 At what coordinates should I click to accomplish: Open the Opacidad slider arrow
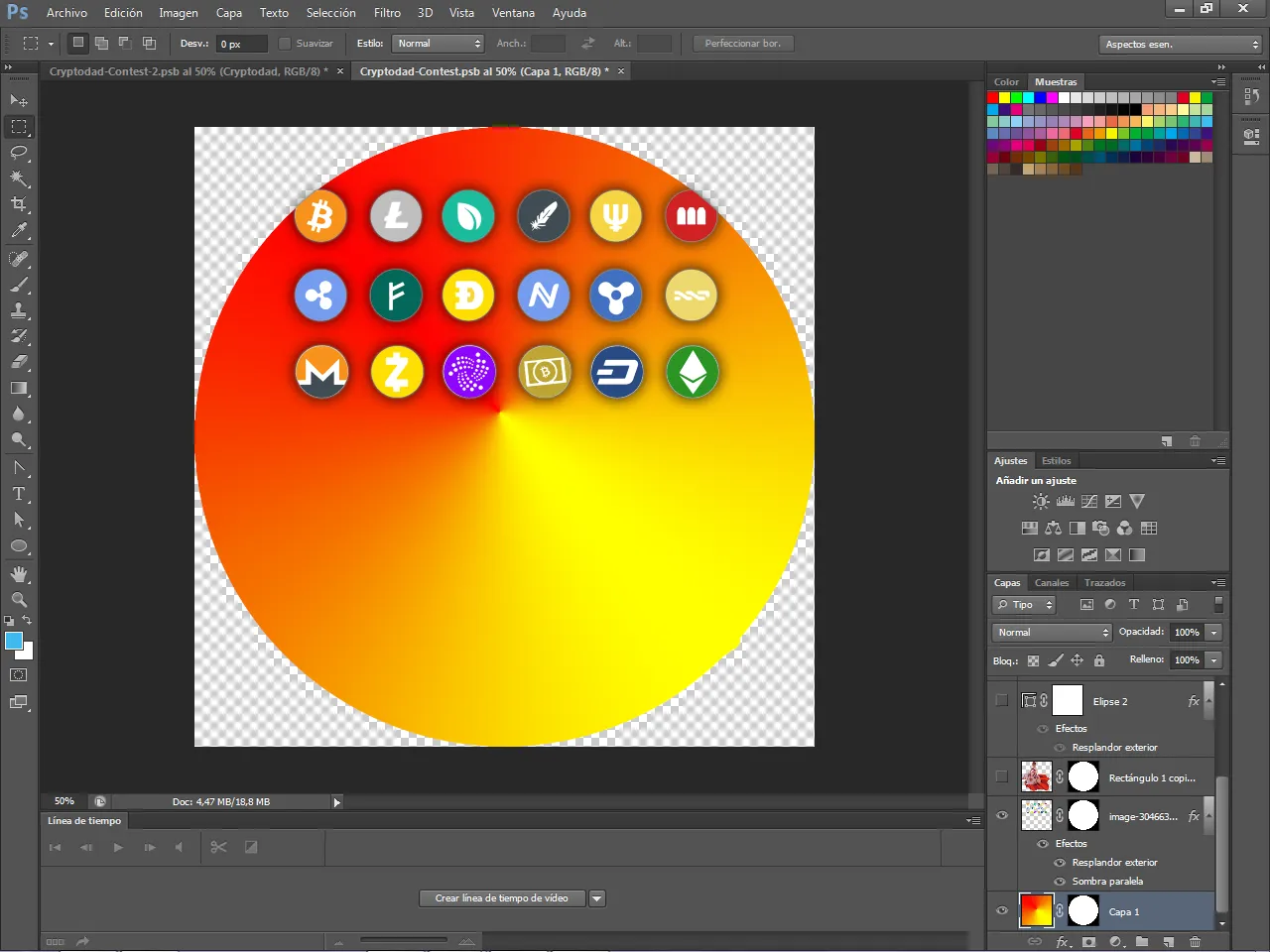click(1213, 633)
